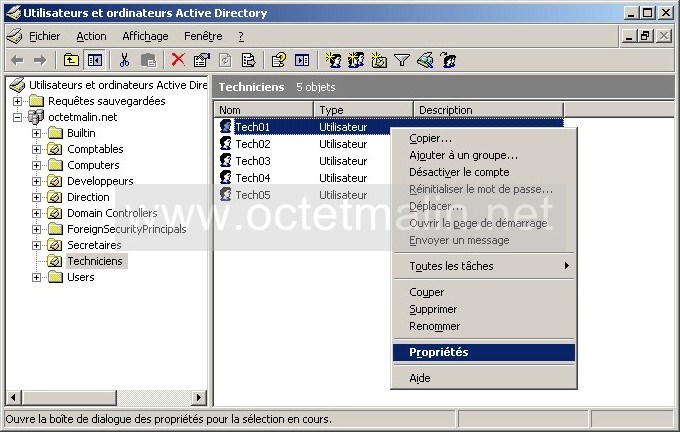680x432 pixels.
Task: Click the Copy toolbar icon
Action: point(148,60)
